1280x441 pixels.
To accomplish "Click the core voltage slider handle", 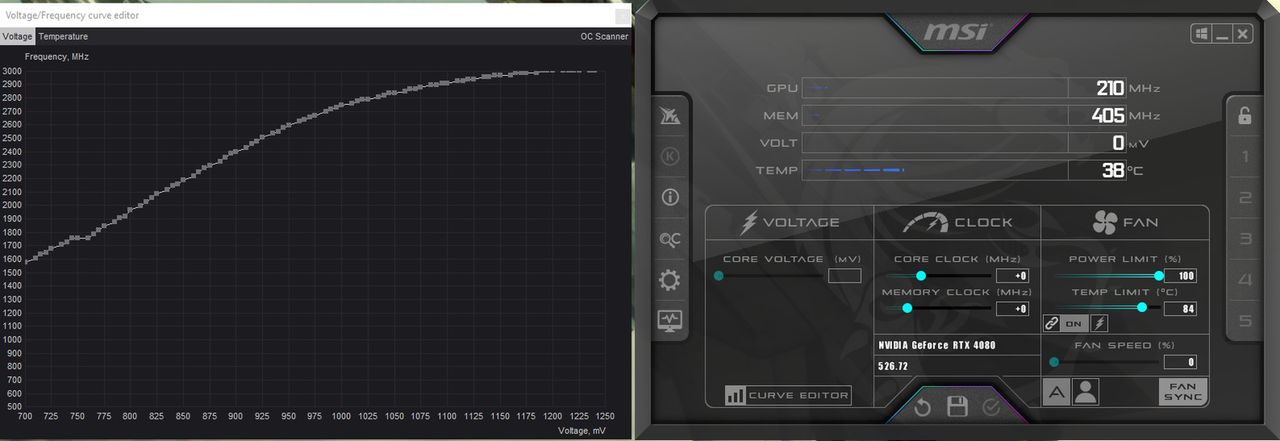I will 719,275.
